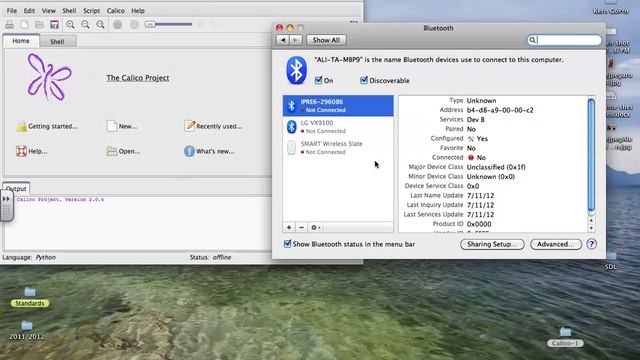
Task: Click the Zoom Out magnifier icon
Action: point(85,25)
